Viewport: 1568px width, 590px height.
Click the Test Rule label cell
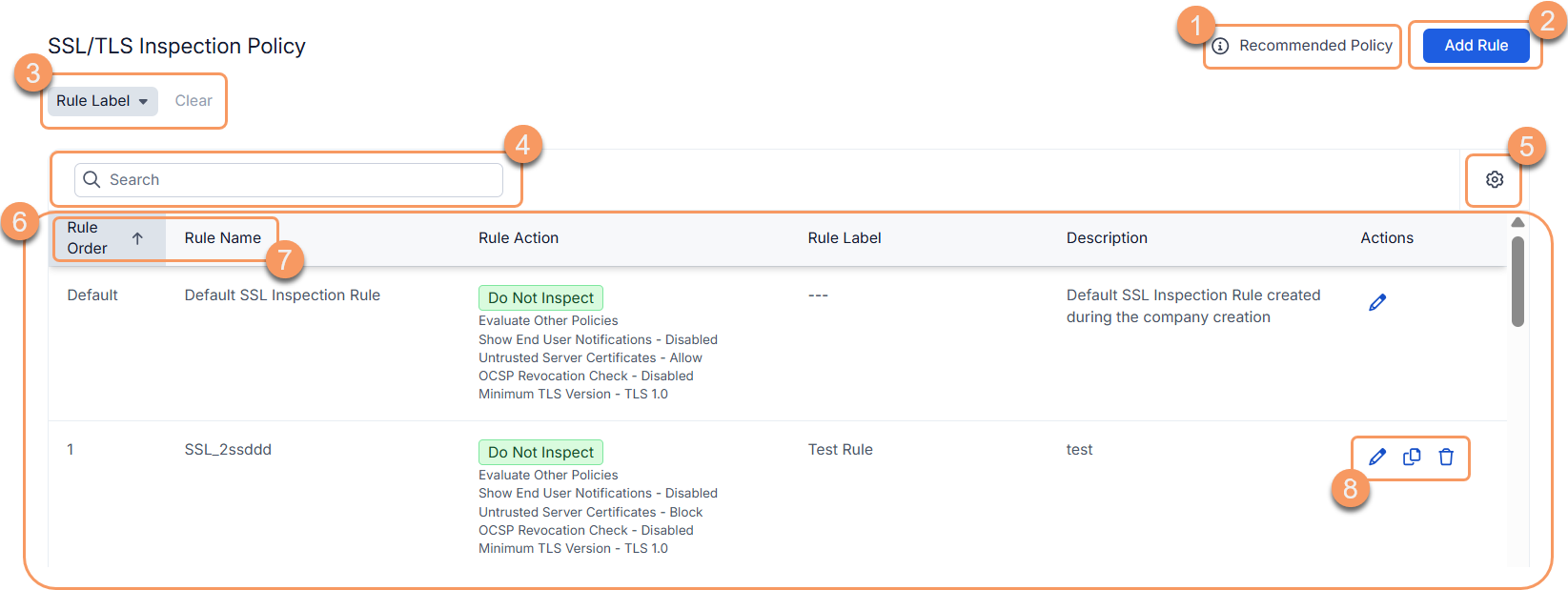[x=841, y=450]
